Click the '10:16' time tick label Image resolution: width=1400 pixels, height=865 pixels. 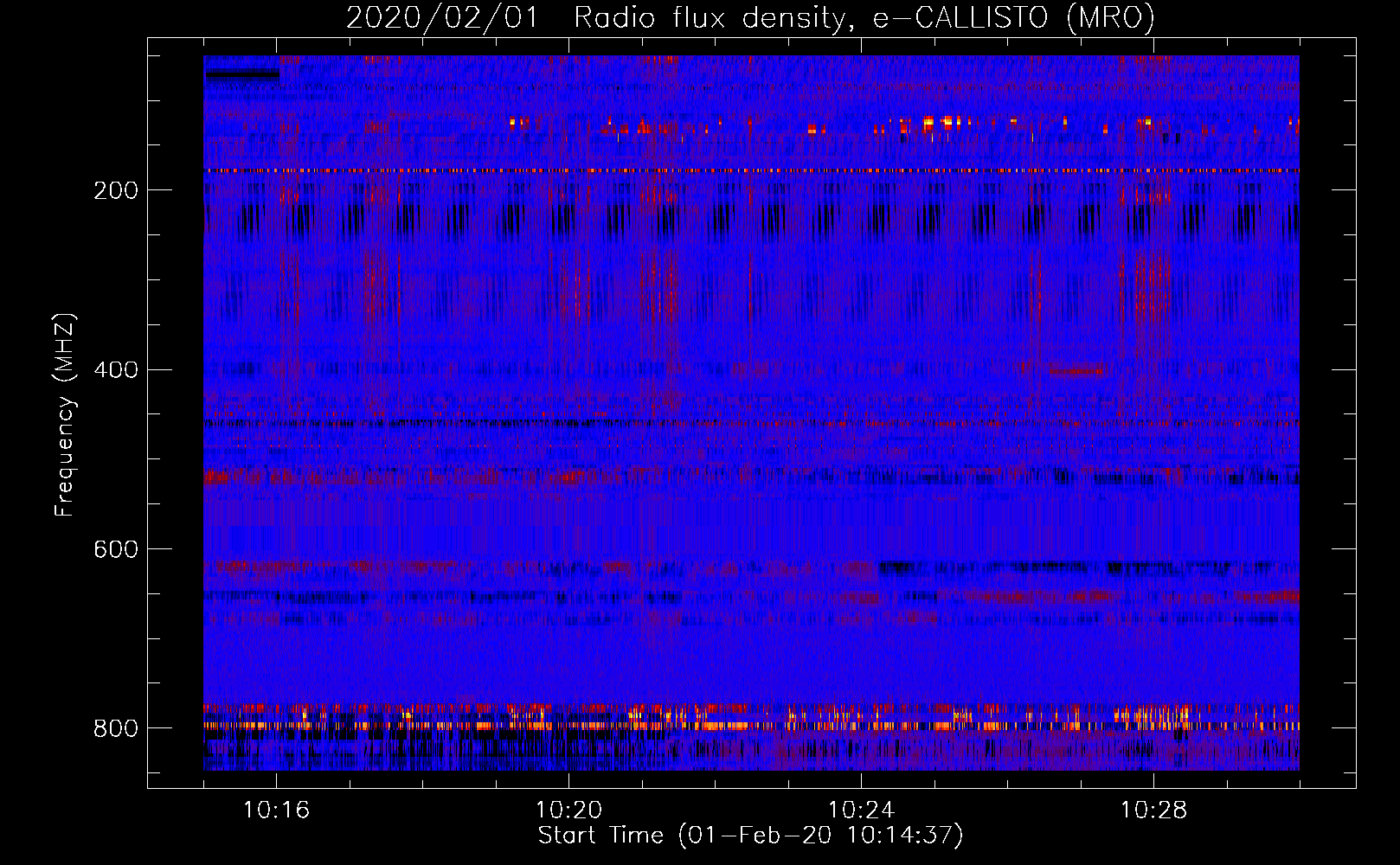tap(276, 811)
